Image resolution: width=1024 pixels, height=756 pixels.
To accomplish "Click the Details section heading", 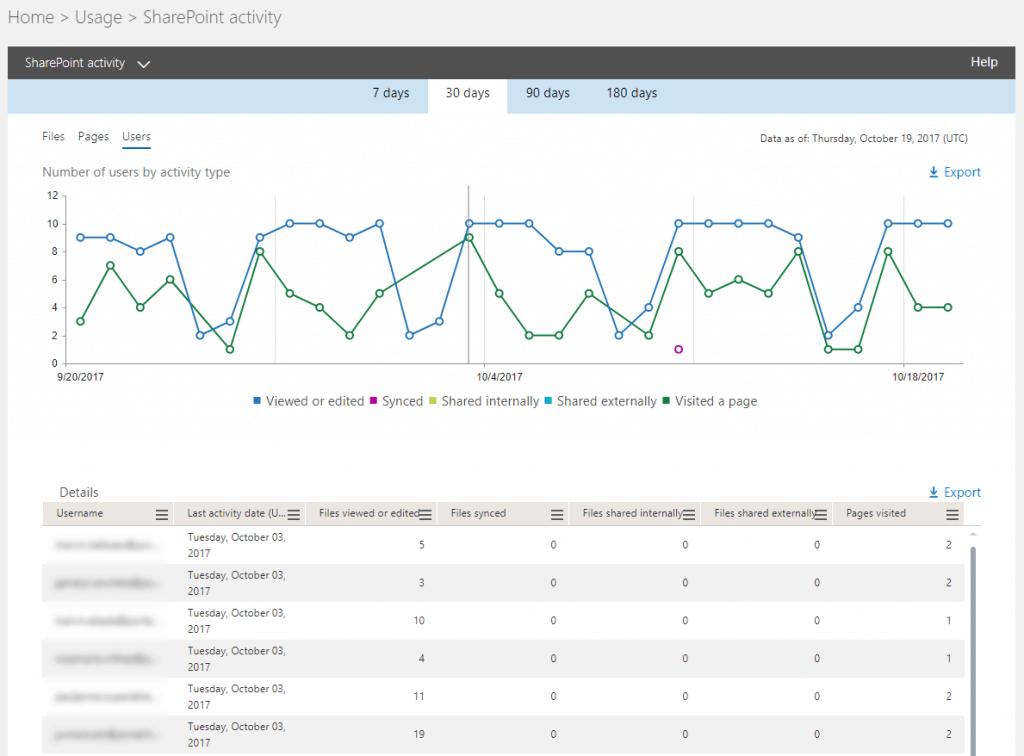I will click(x=79, y=492).
